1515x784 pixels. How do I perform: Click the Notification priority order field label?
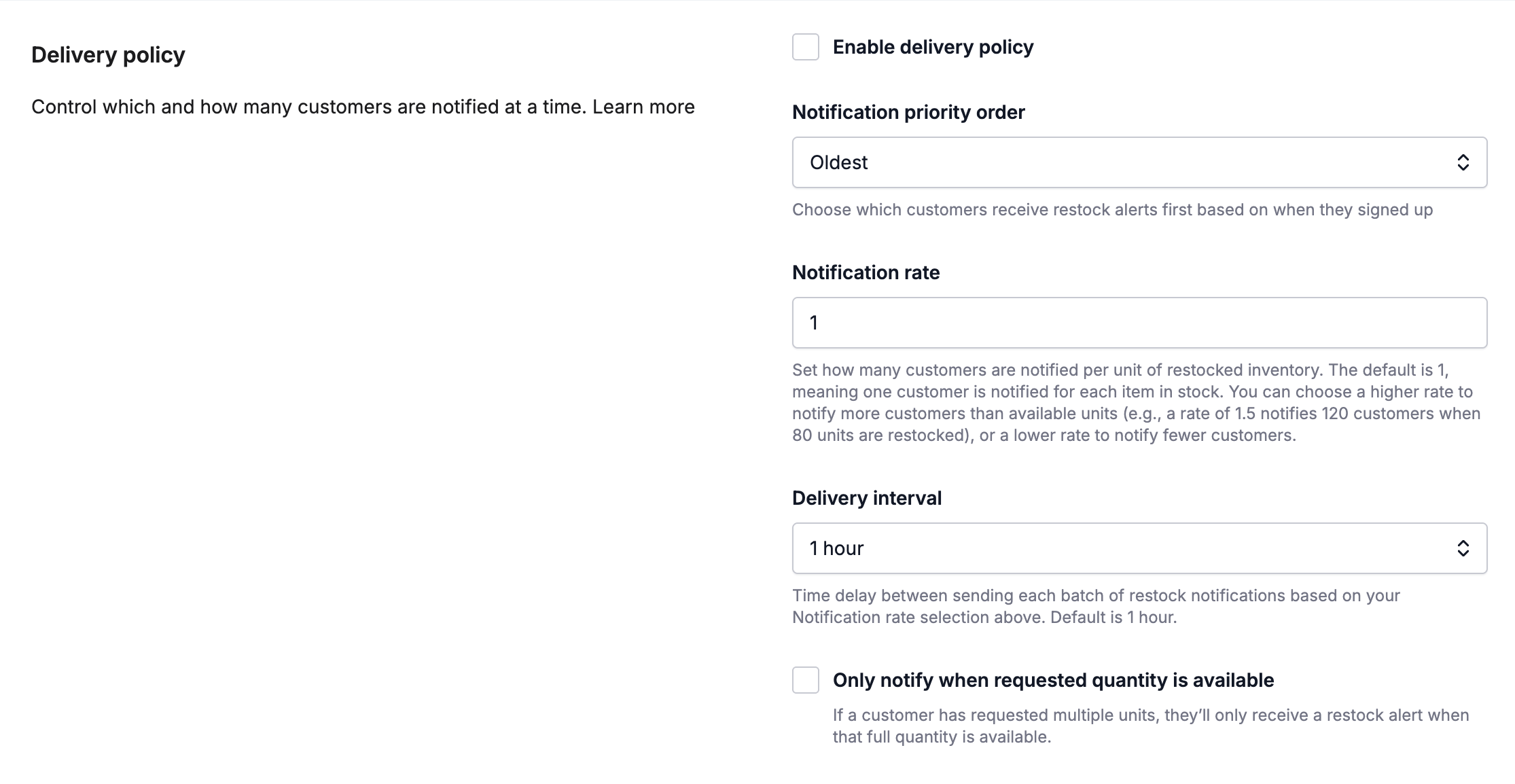[x=908, y=112]
